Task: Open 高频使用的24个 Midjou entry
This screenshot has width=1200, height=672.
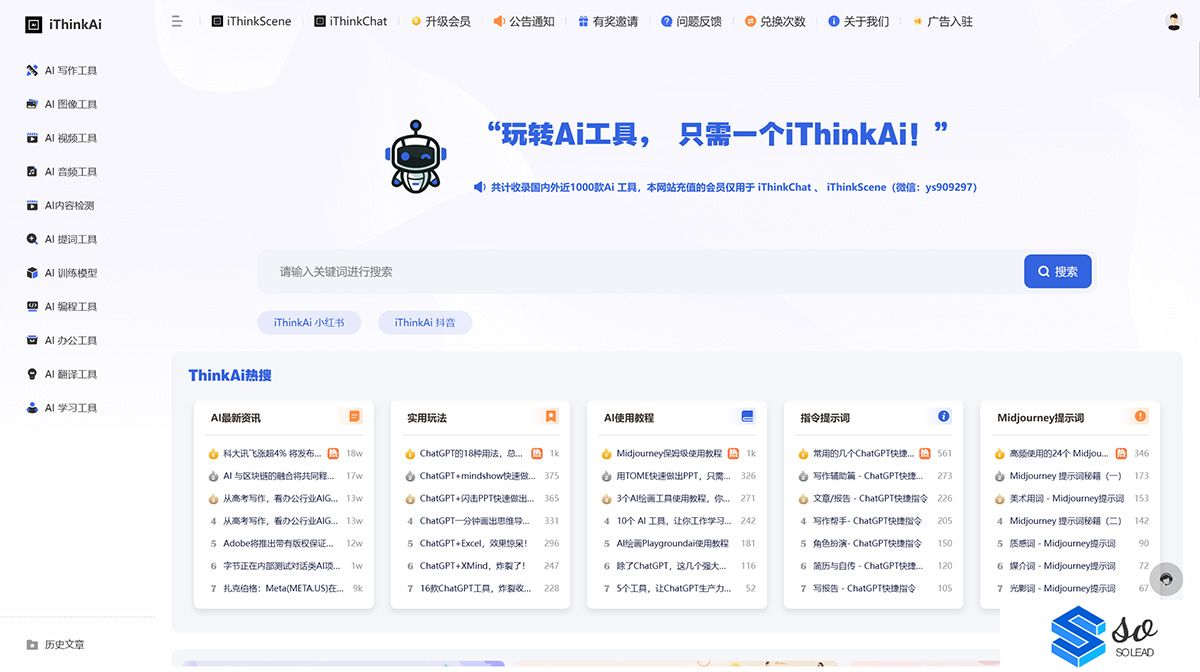Action: coord(1059,453)
